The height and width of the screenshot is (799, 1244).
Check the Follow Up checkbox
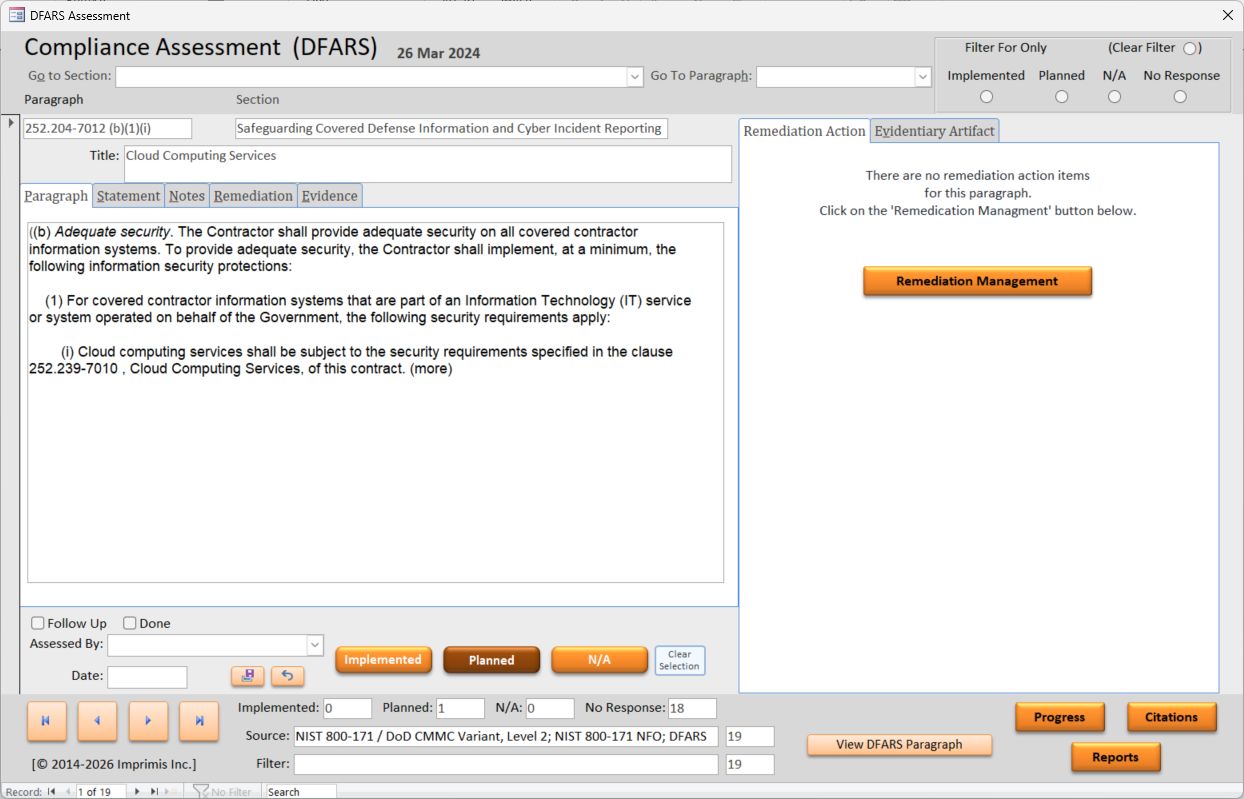coord(38,623)
